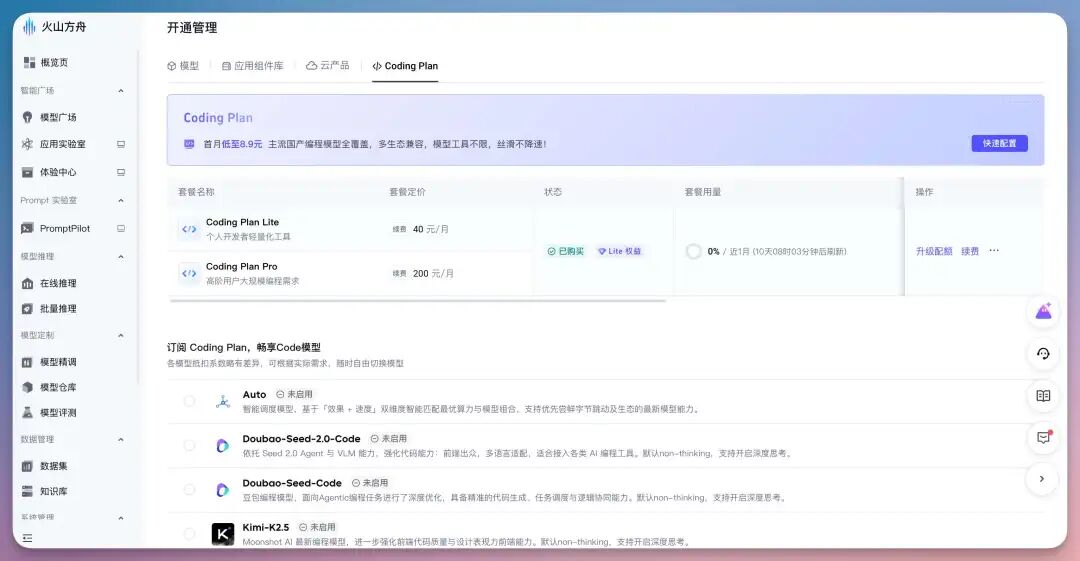Screen dimensions: 1080x561
Task: Click the Lite 权益 badge
Action: [619, 252]
